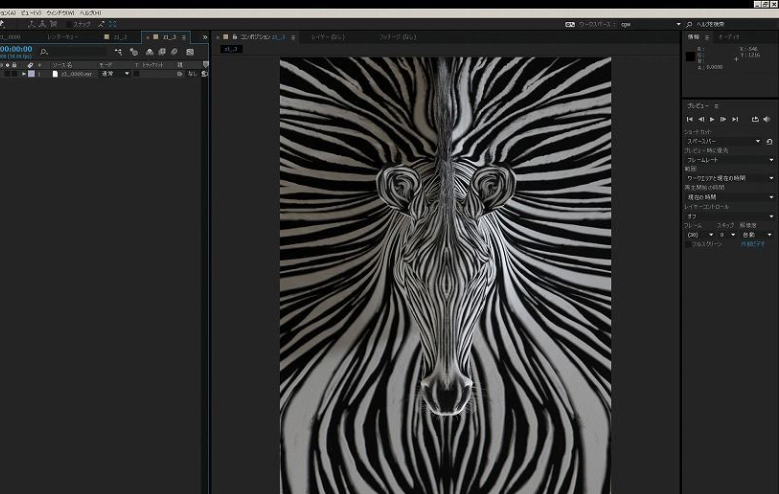This screenshot has width=779, height=494.
Task: Open the プレビュー panel menu icon
Action: pyautogui.click(x=716, y=106)
